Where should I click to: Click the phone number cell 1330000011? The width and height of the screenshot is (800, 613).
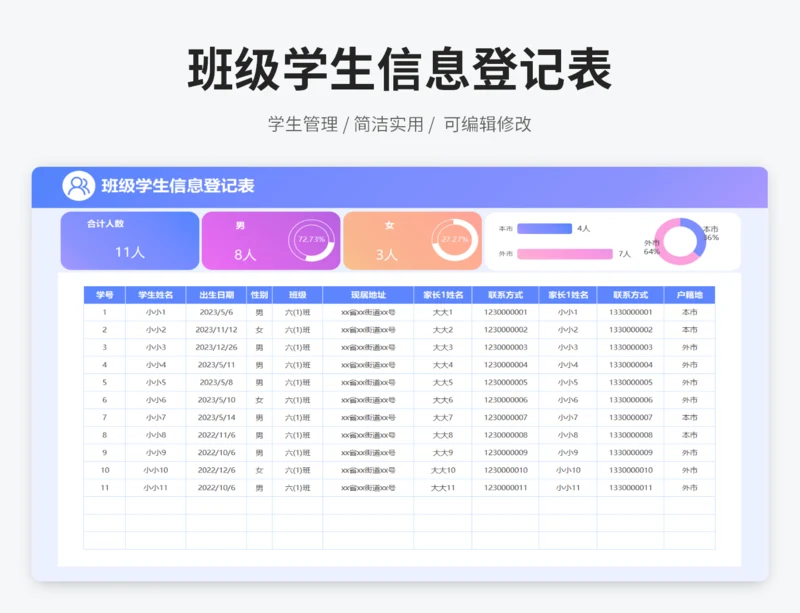(631, 487)
